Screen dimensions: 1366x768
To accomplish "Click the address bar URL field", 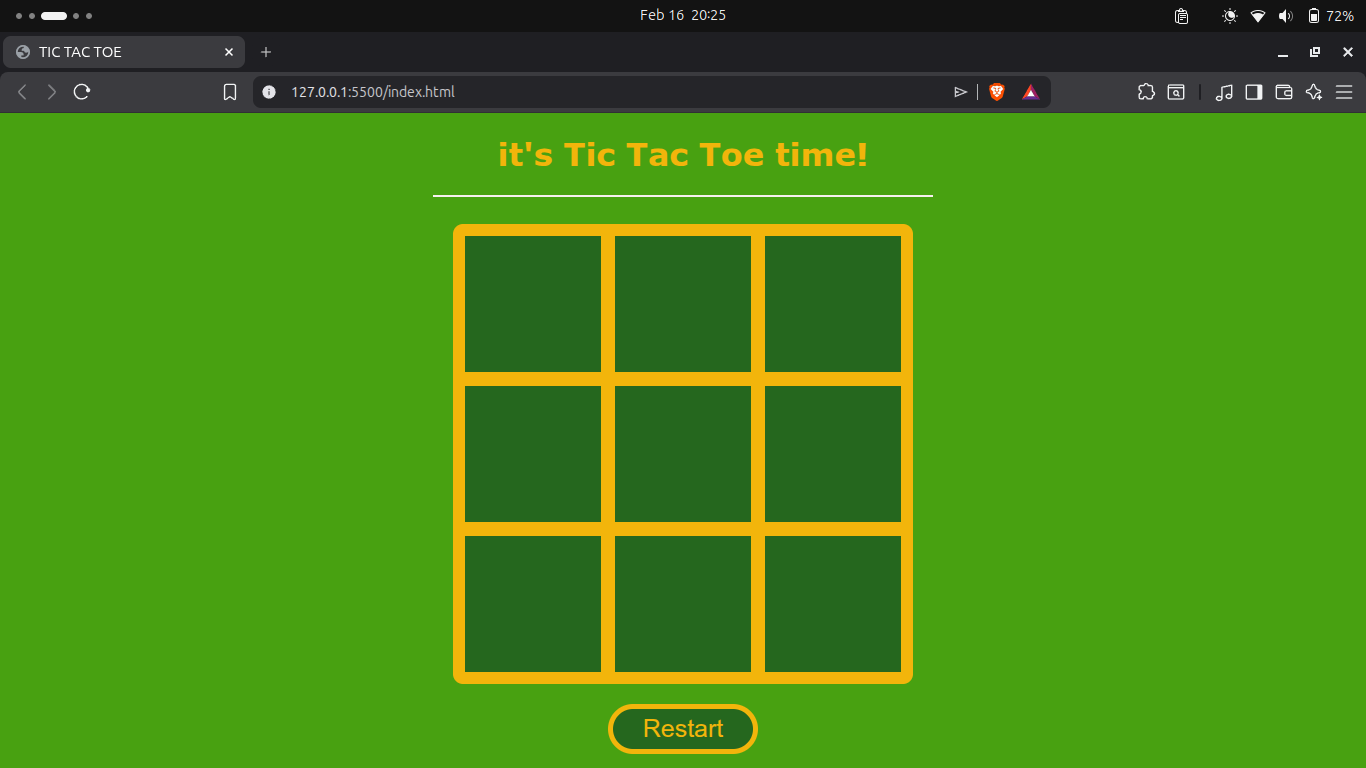I will (x=600, y=92).
